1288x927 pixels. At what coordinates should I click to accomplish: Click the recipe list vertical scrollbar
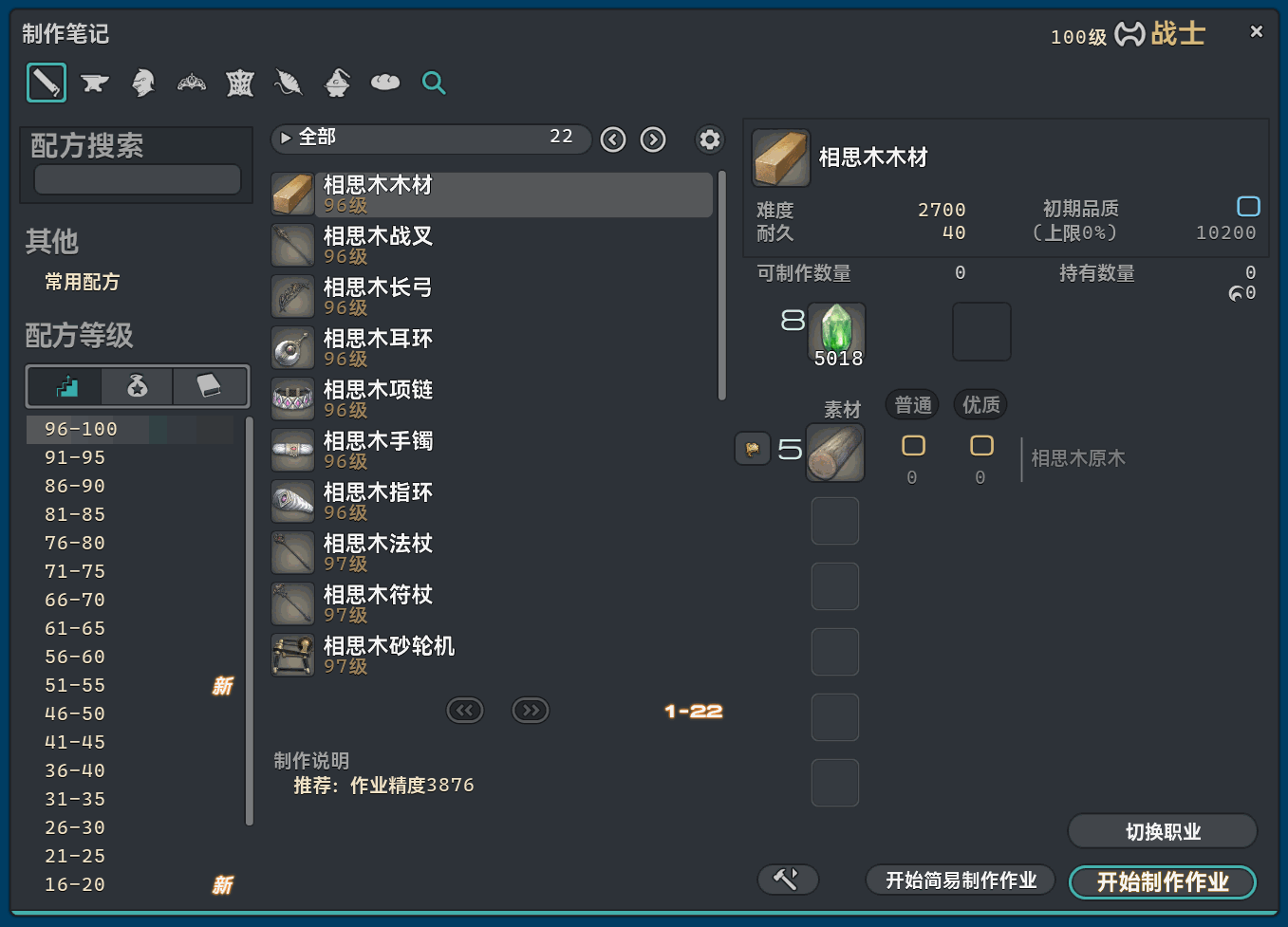(x=721, y=285)
